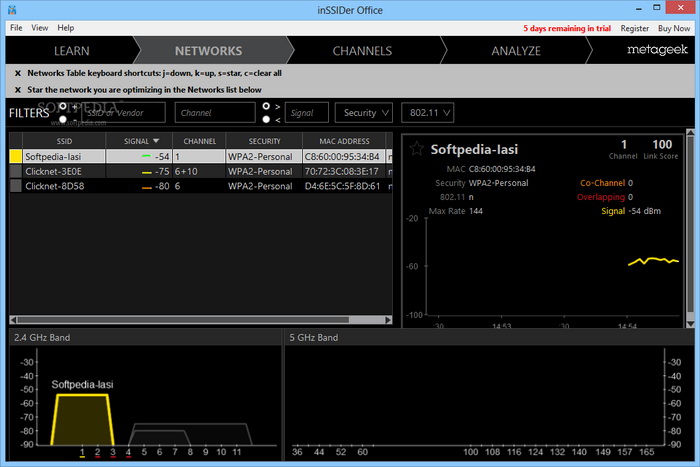Viewport: 700px width, 467px height.
Task: Dismiss the 'Star the network' hint bar
Action: click(x=18, y=90)
